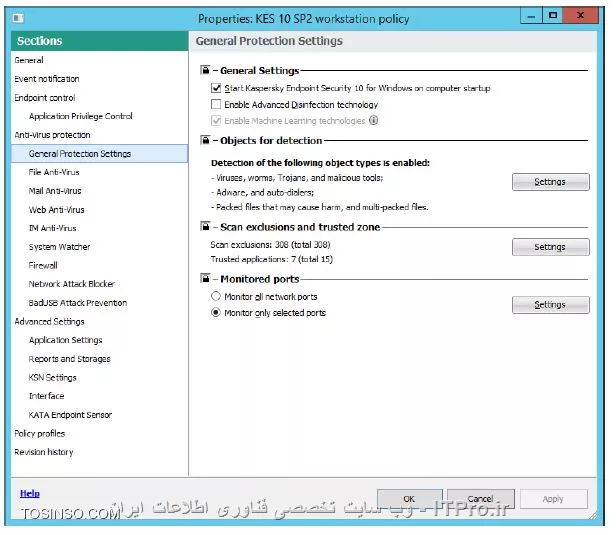This screenshot has width=616, height=535.
Task: Open the Help link
Action: [x=30, y=493]
